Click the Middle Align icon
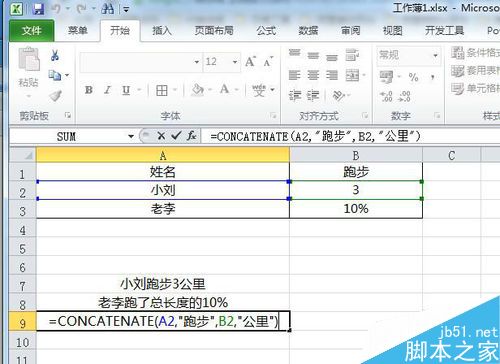The image size is (500, 364). [x=313, y=55]
